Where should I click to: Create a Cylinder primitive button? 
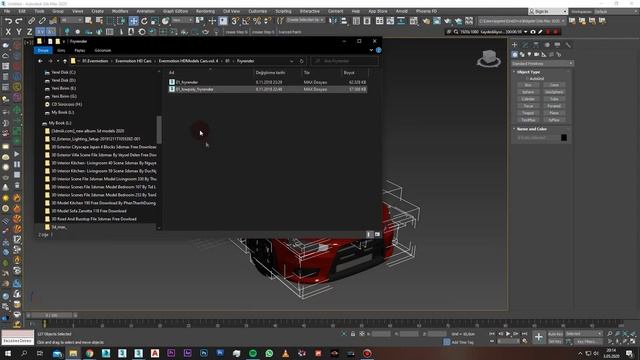point(528,99)
